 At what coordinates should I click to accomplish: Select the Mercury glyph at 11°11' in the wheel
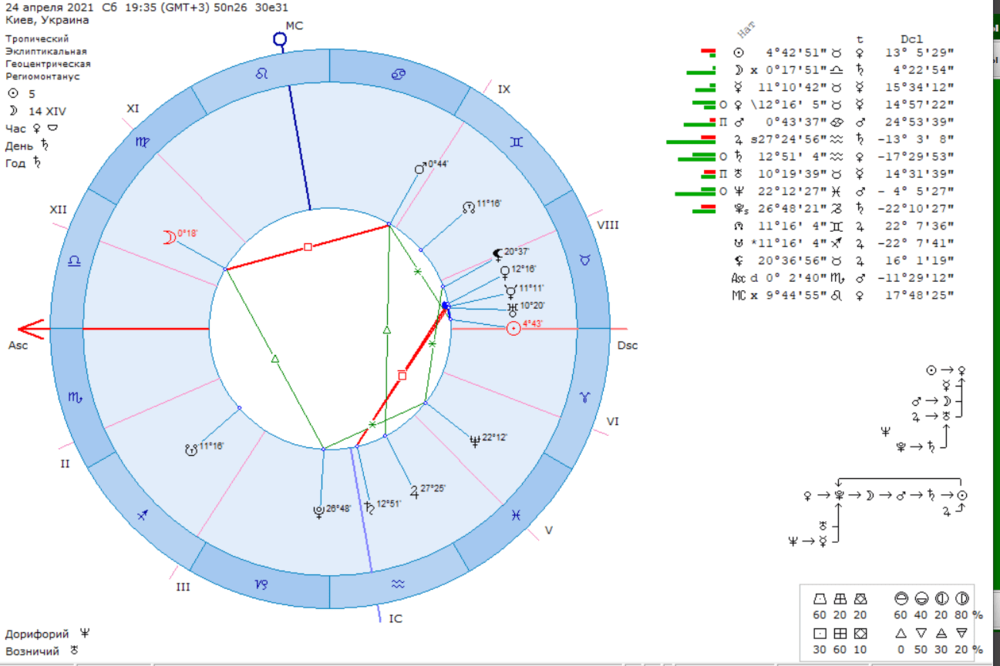tap(511, 292)
